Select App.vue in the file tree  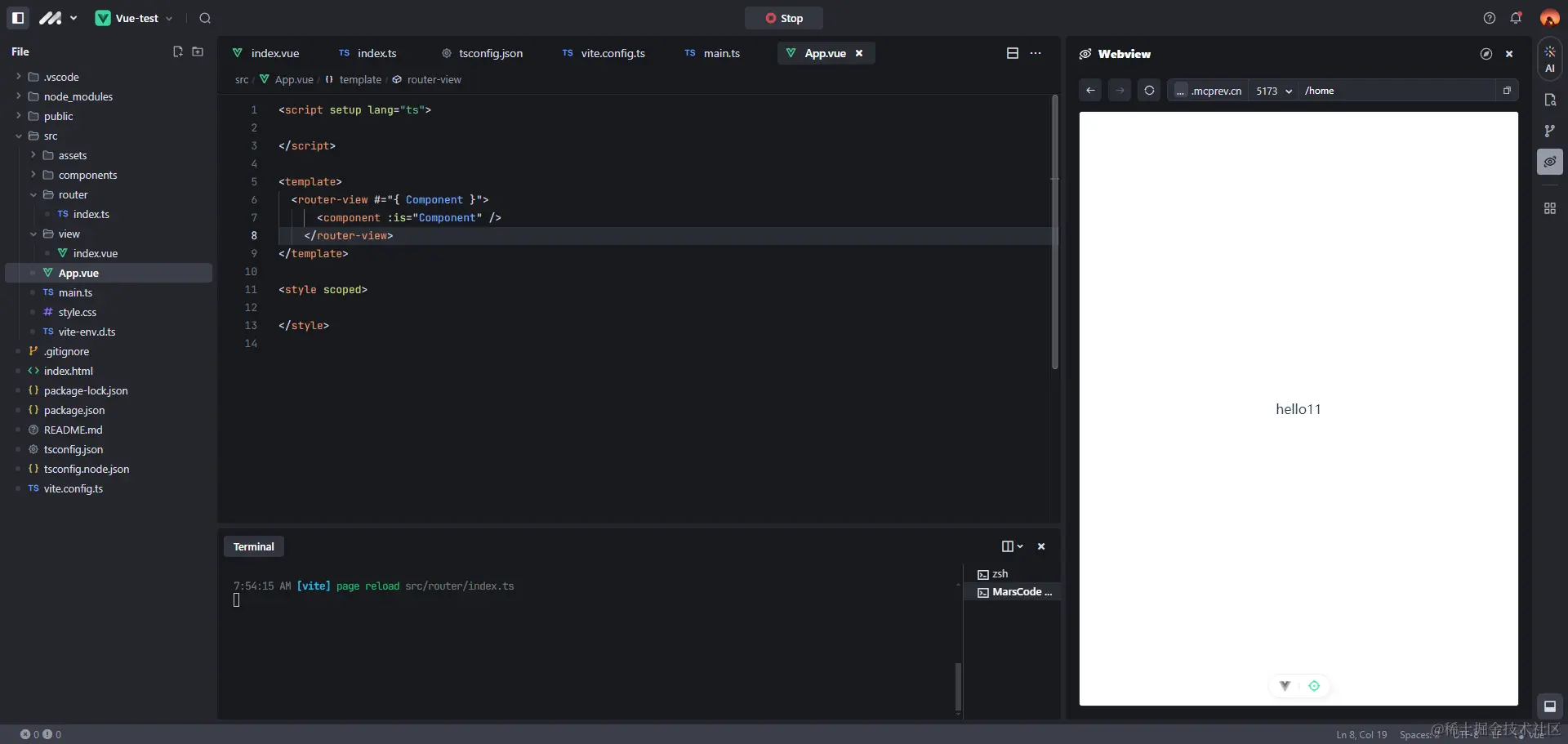tap(109, 273)
